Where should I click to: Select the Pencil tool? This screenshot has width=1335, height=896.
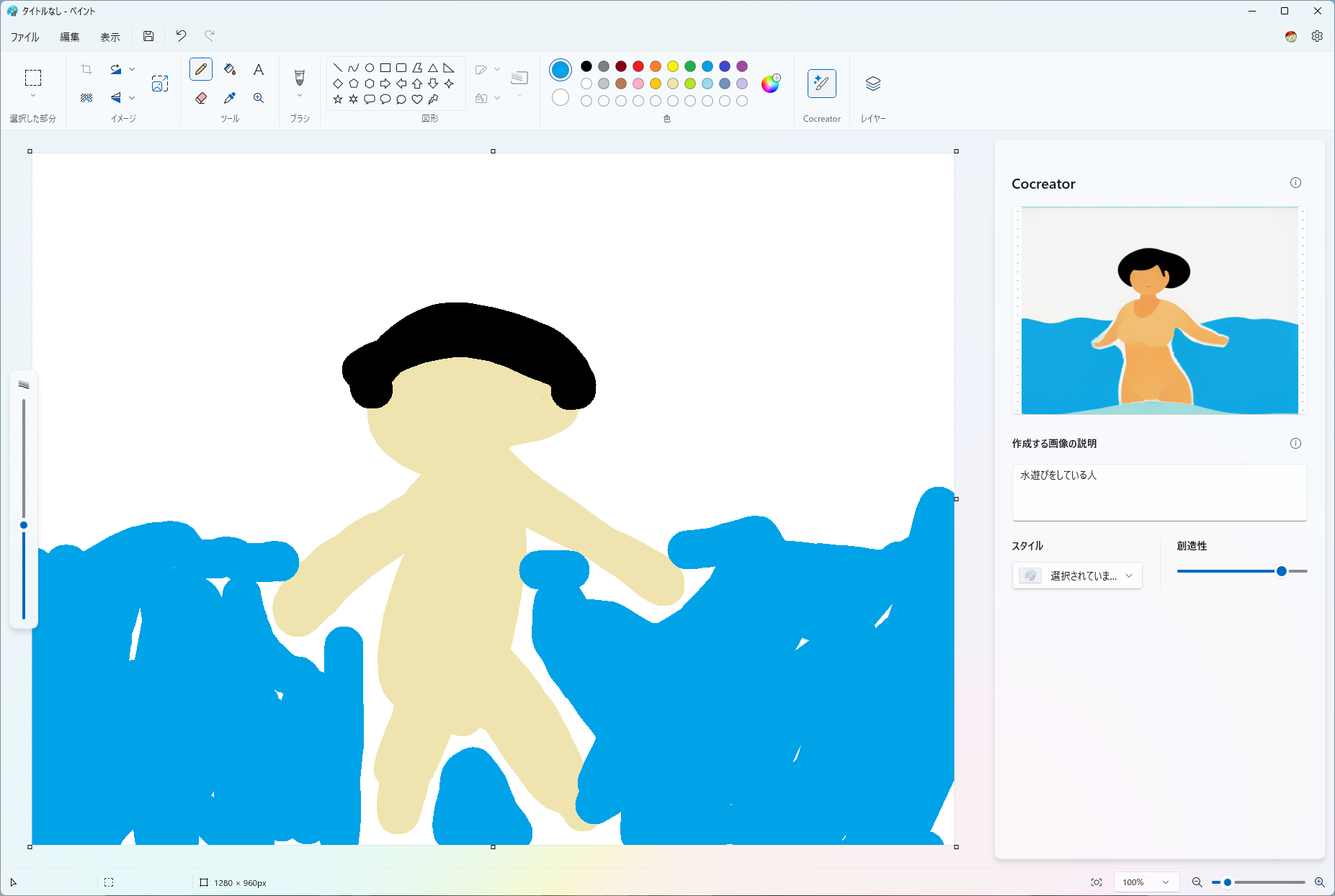click(x=201, y=69)
